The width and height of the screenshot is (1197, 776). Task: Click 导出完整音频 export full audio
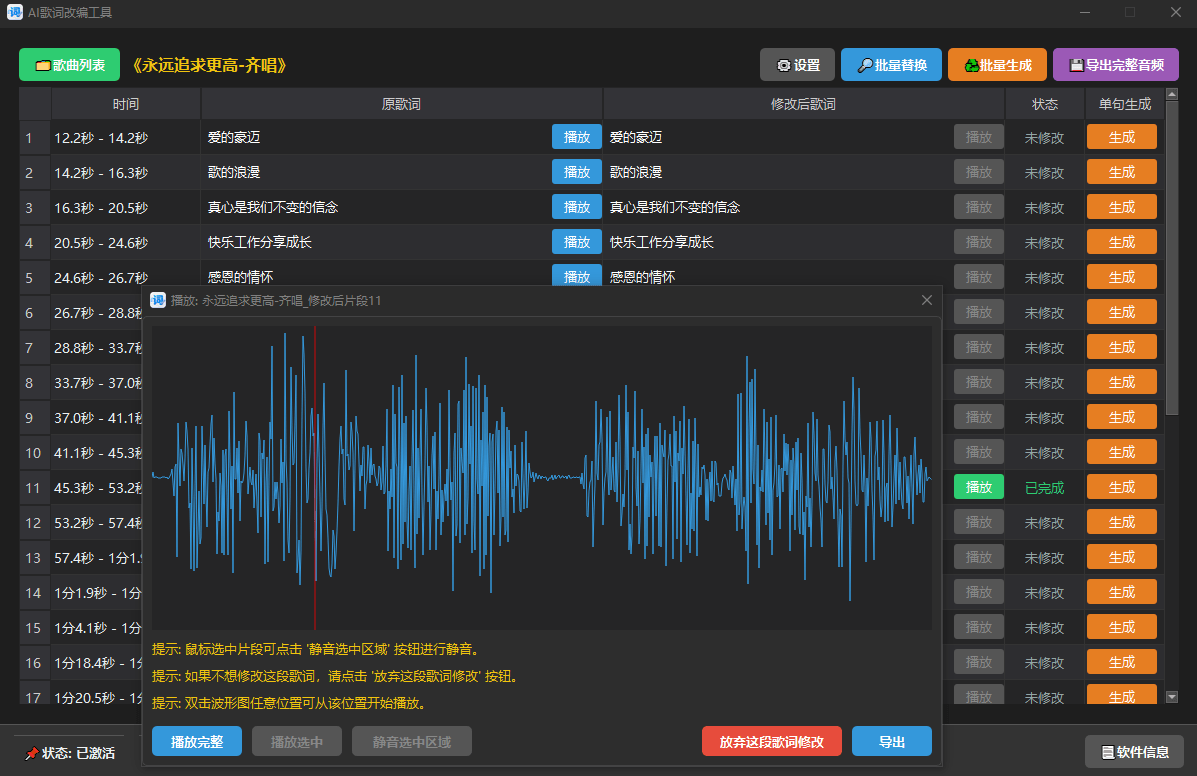coord(1115,65)
